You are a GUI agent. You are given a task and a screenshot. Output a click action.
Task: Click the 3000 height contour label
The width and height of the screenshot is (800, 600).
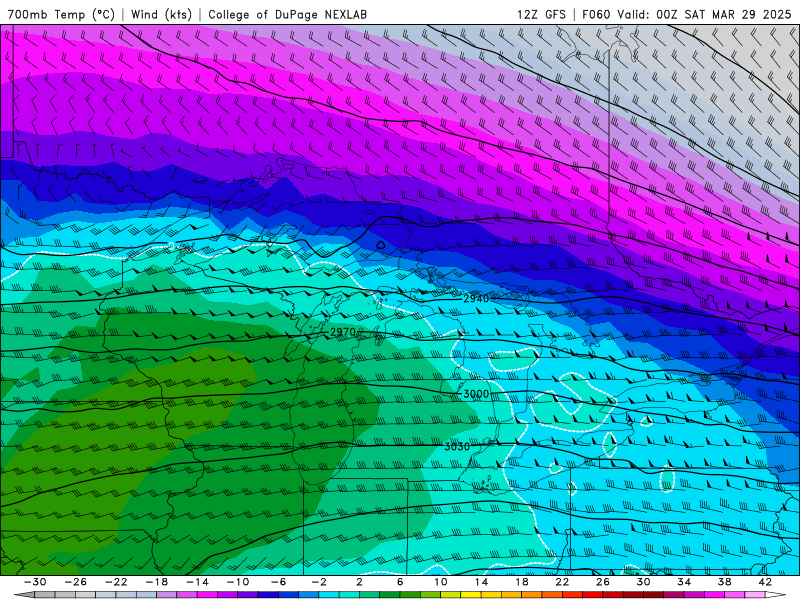tap(476, 394)
